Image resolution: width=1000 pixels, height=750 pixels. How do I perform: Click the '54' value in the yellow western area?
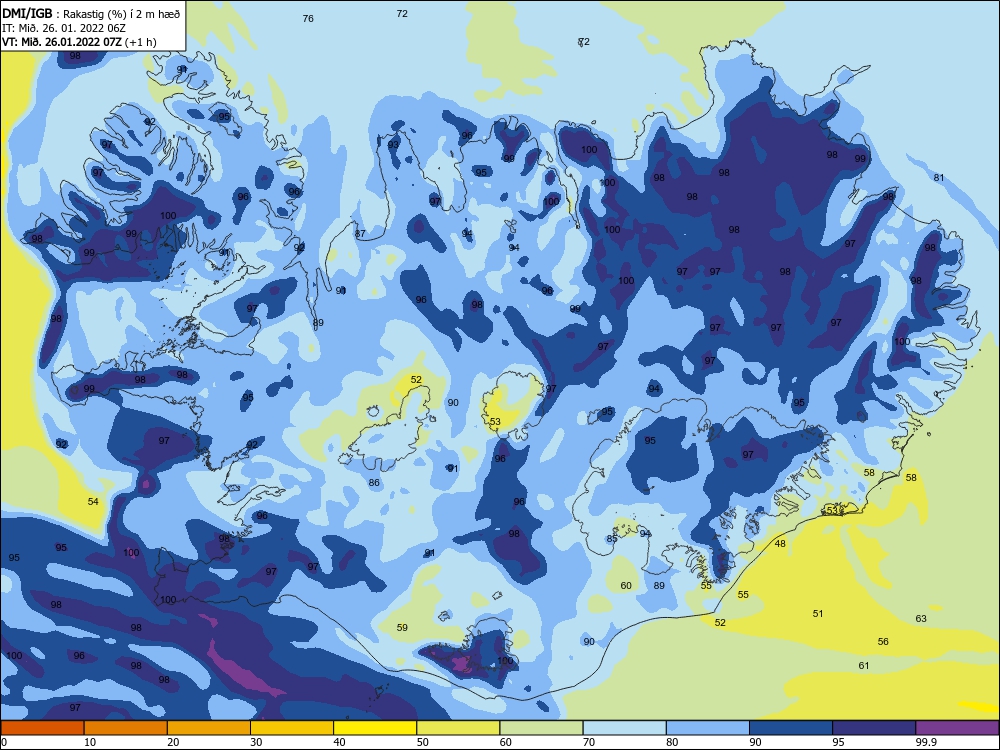point(93,501)
